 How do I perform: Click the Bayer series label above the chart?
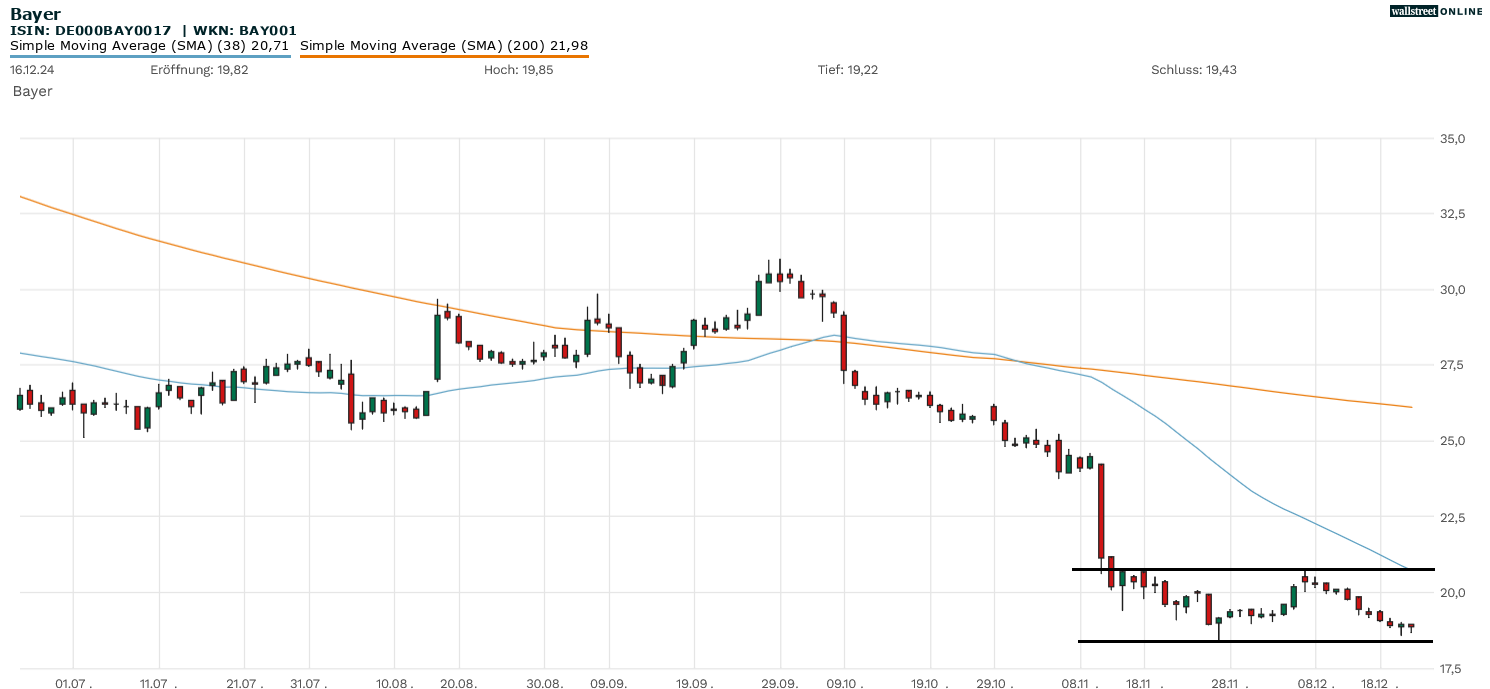tap(32, 91)
